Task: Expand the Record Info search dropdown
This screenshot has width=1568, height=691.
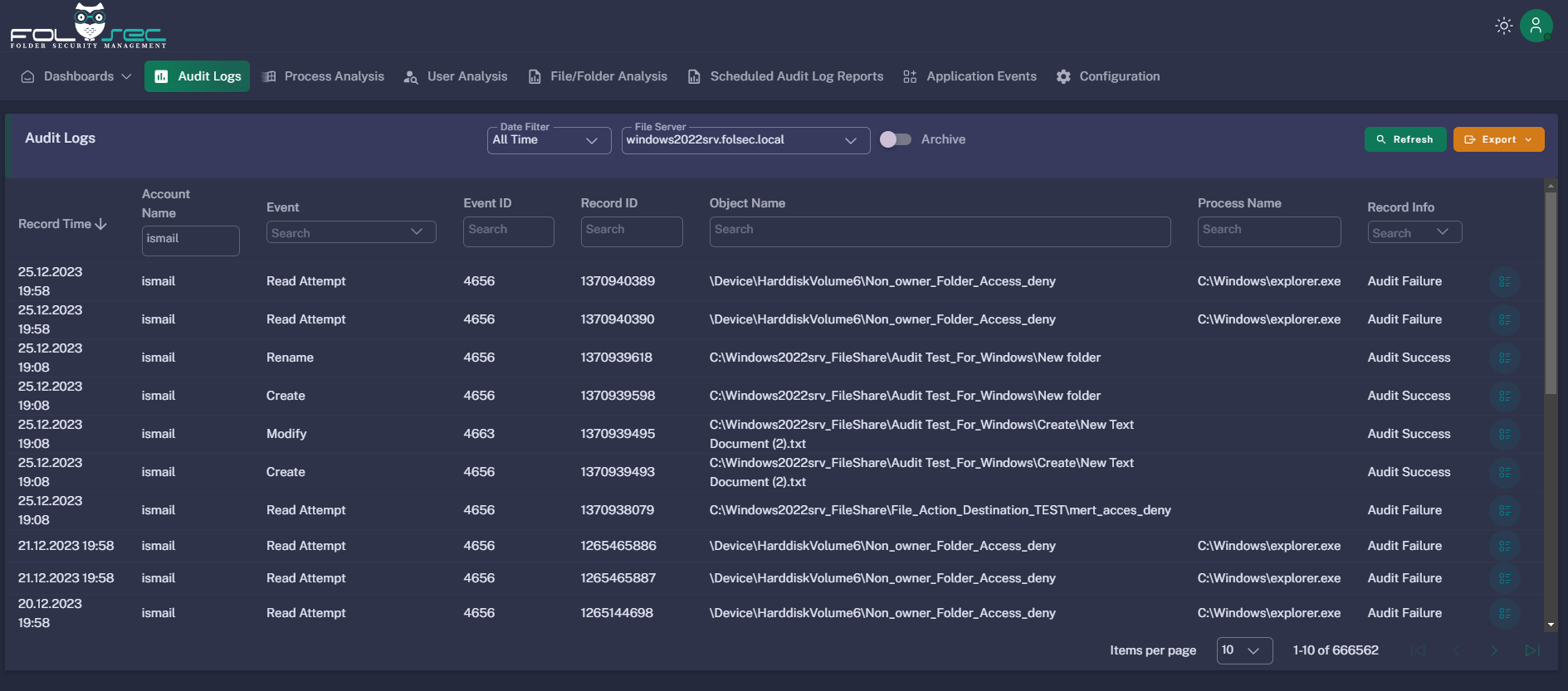Action: point(1414,232)
